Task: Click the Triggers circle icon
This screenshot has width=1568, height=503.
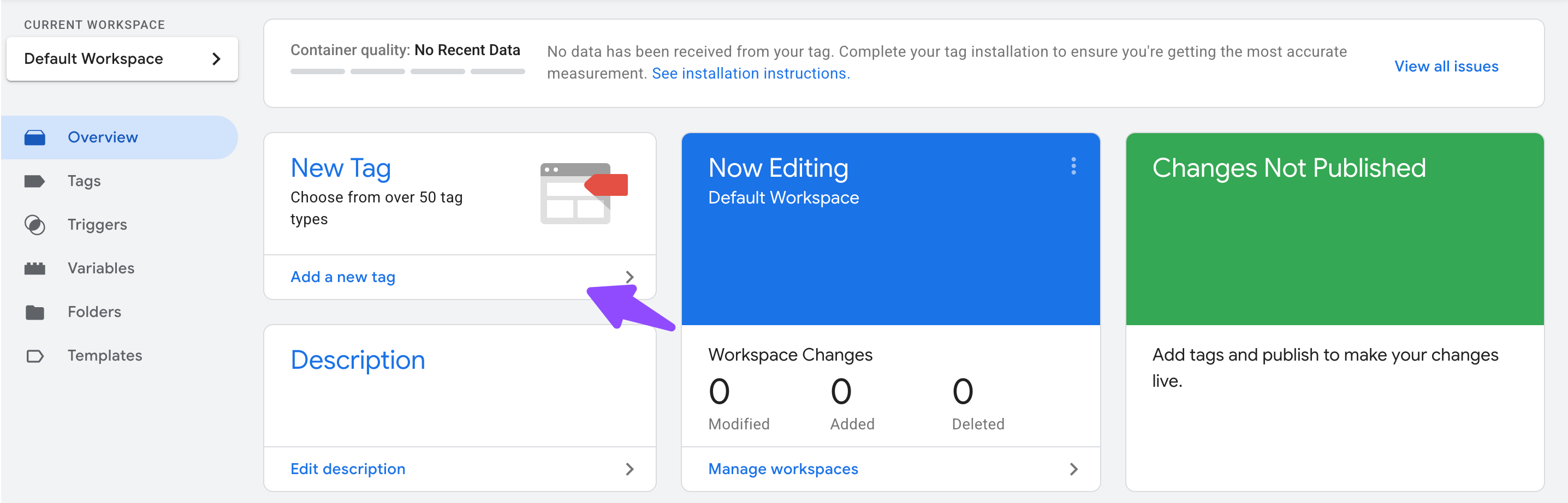Action: [x=35, y=225]
